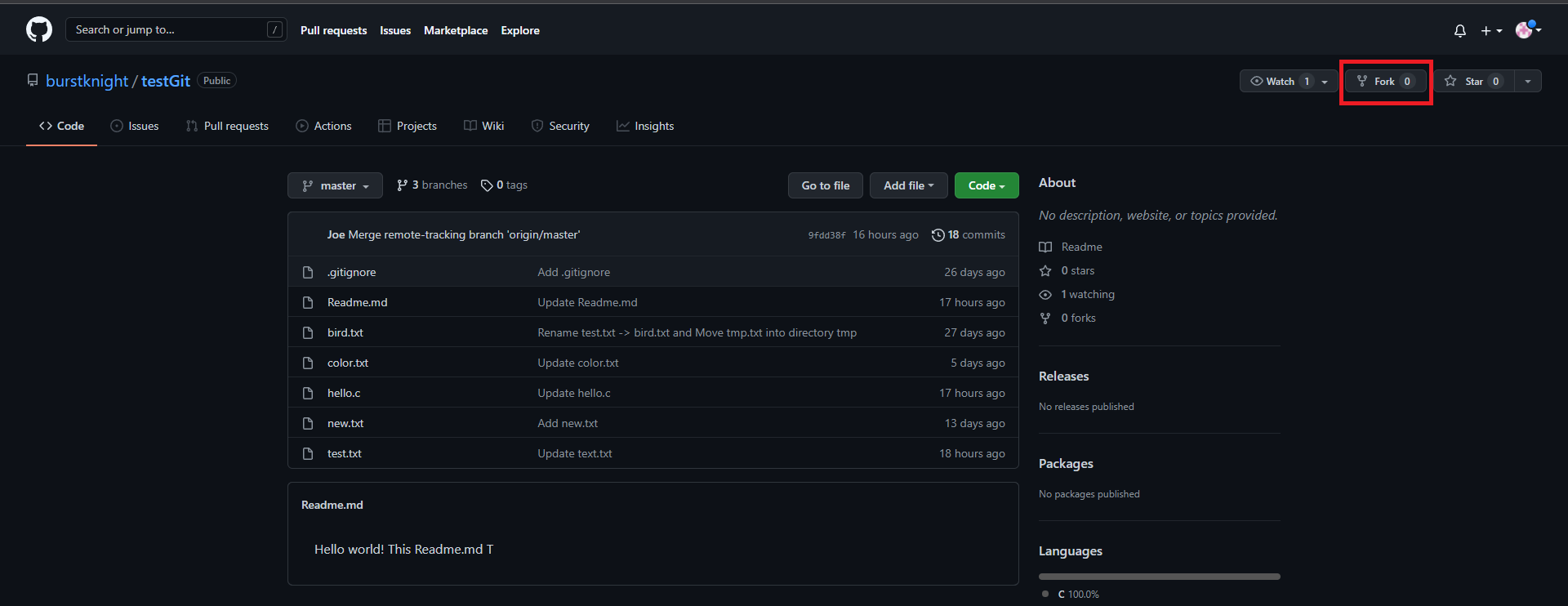Click the C language color dot

(1045, 594)
